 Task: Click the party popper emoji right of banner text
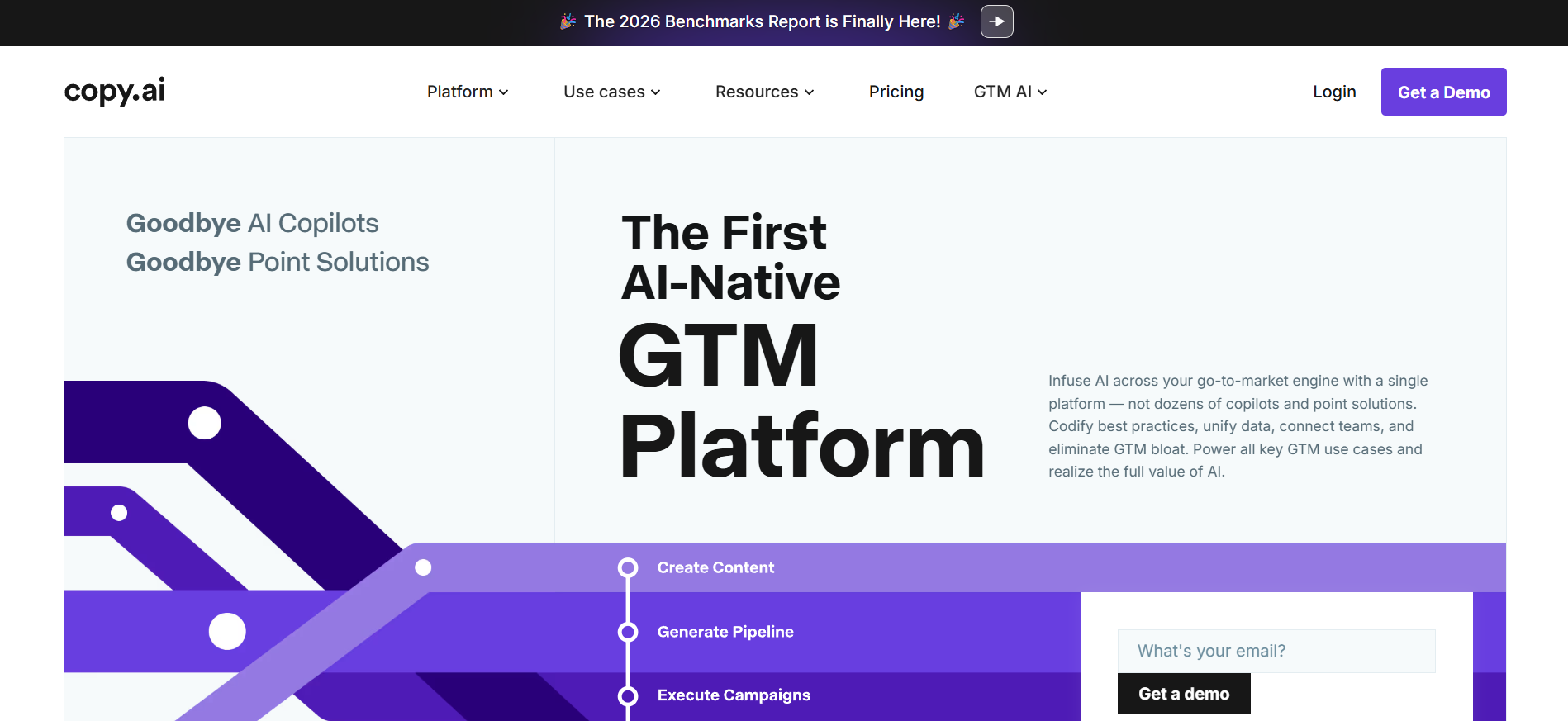[957, 21]
